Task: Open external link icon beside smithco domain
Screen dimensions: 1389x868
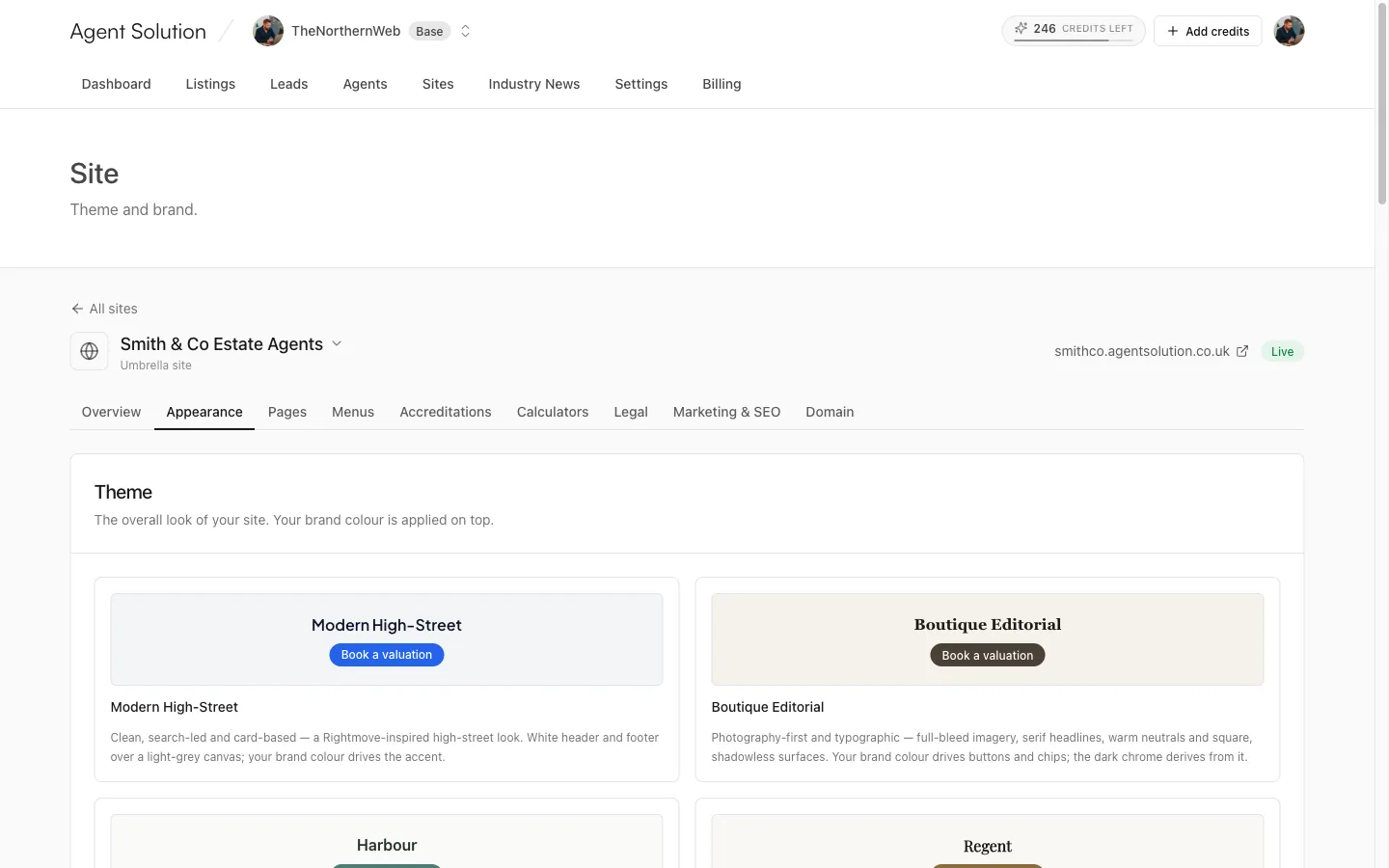Action: (x=1242, y=351)
